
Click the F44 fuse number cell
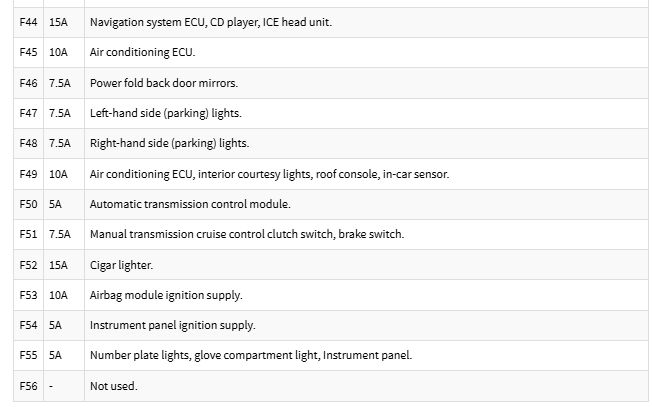tap(28, 22)
